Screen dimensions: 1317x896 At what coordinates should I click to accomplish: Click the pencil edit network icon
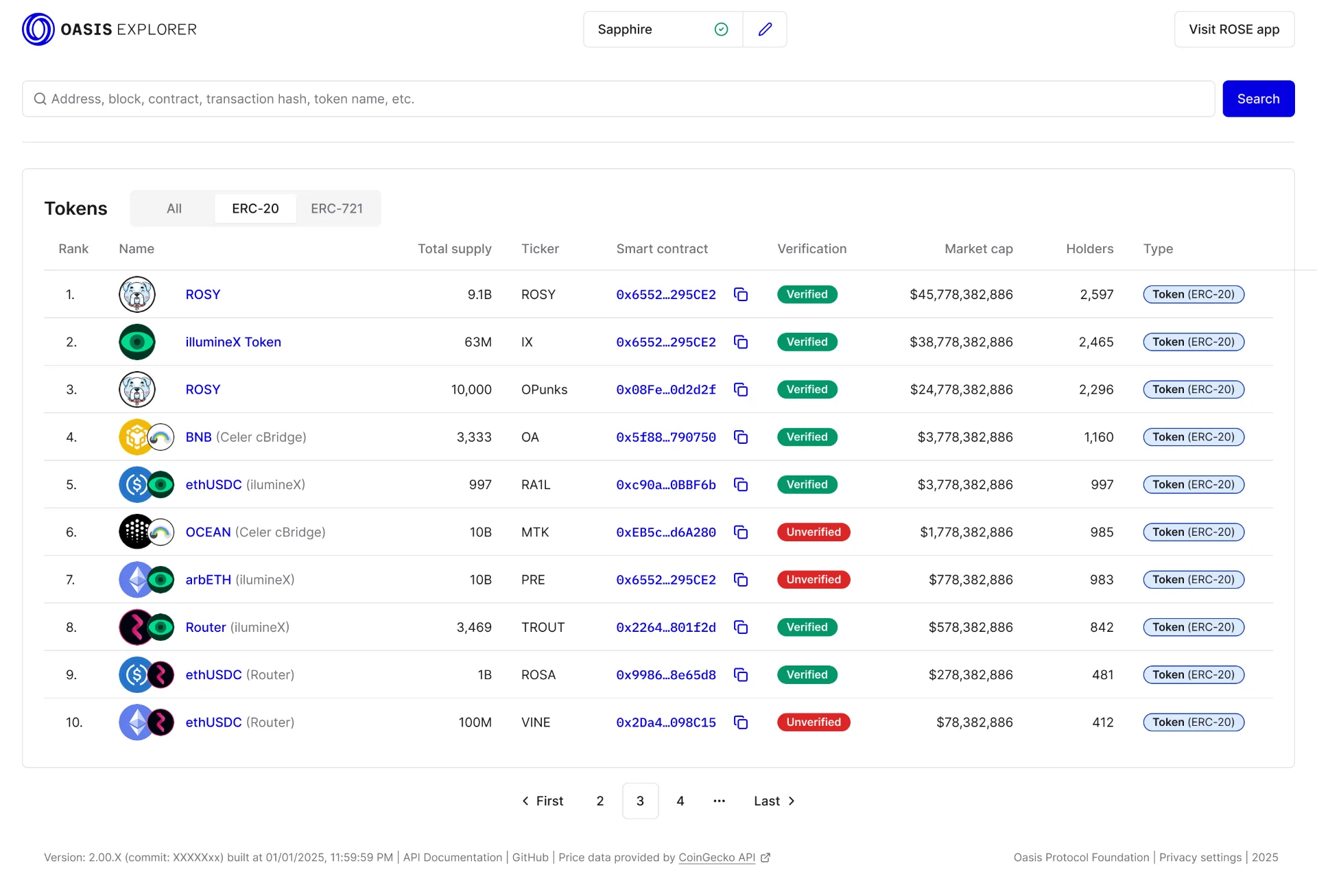click(x=765, y=30)
